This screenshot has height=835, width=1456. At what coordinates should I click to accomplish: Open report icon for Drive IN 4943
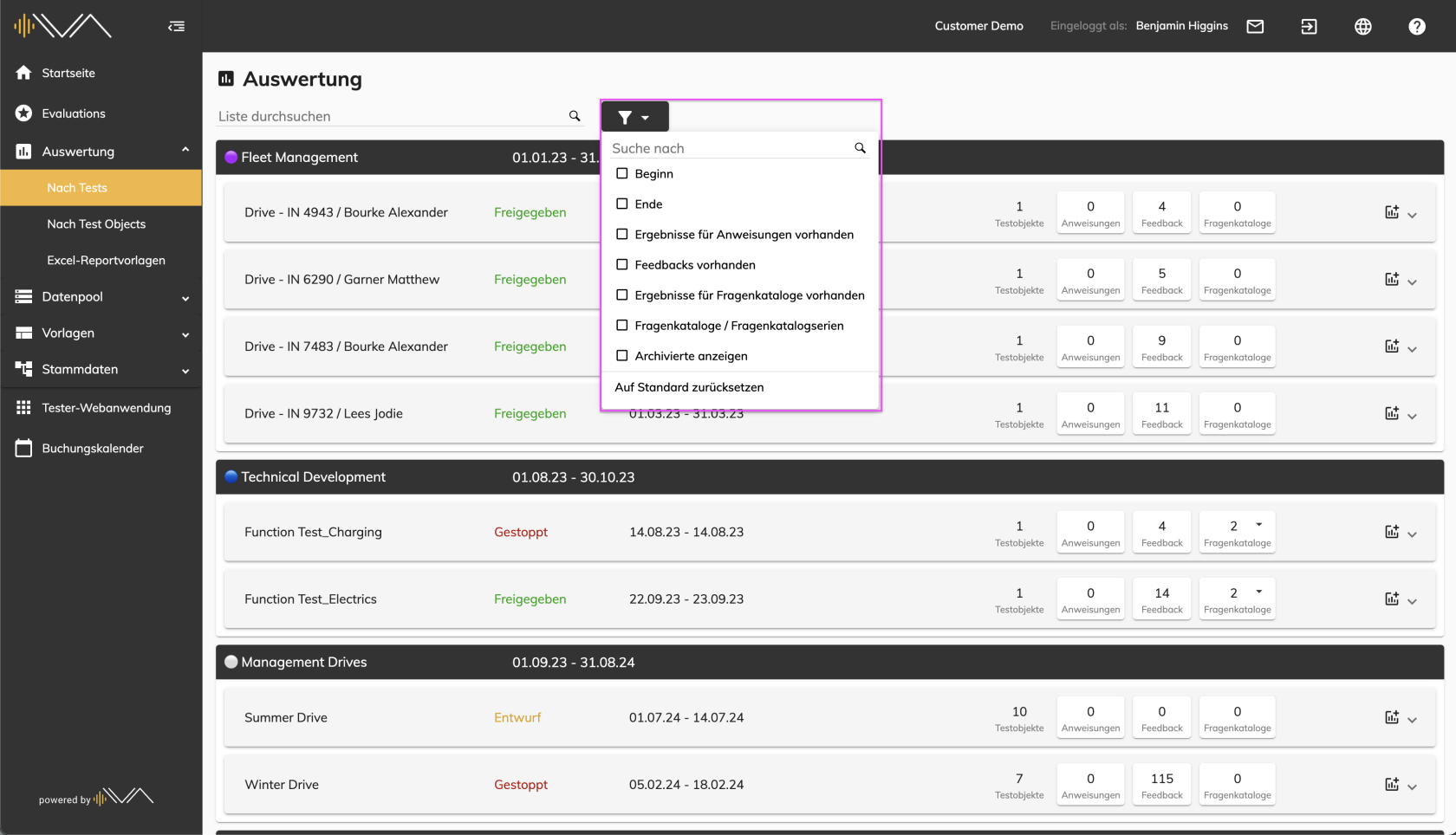coord(1392,212)
